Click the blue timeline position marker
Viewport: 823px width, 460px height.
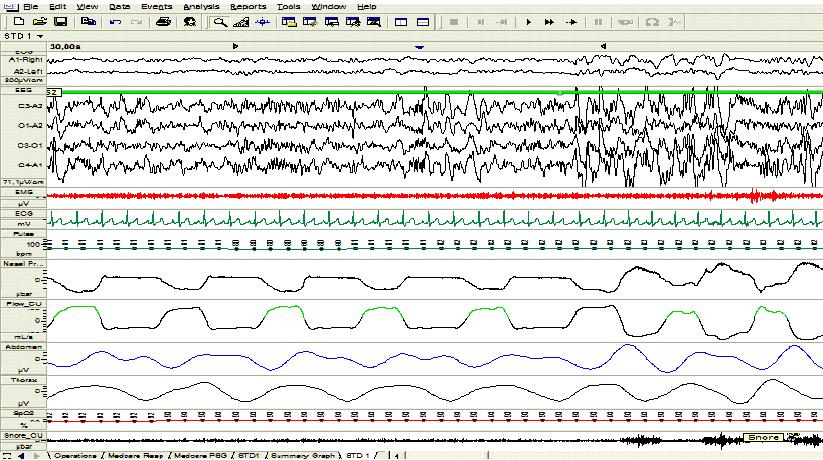coord(419,47)
